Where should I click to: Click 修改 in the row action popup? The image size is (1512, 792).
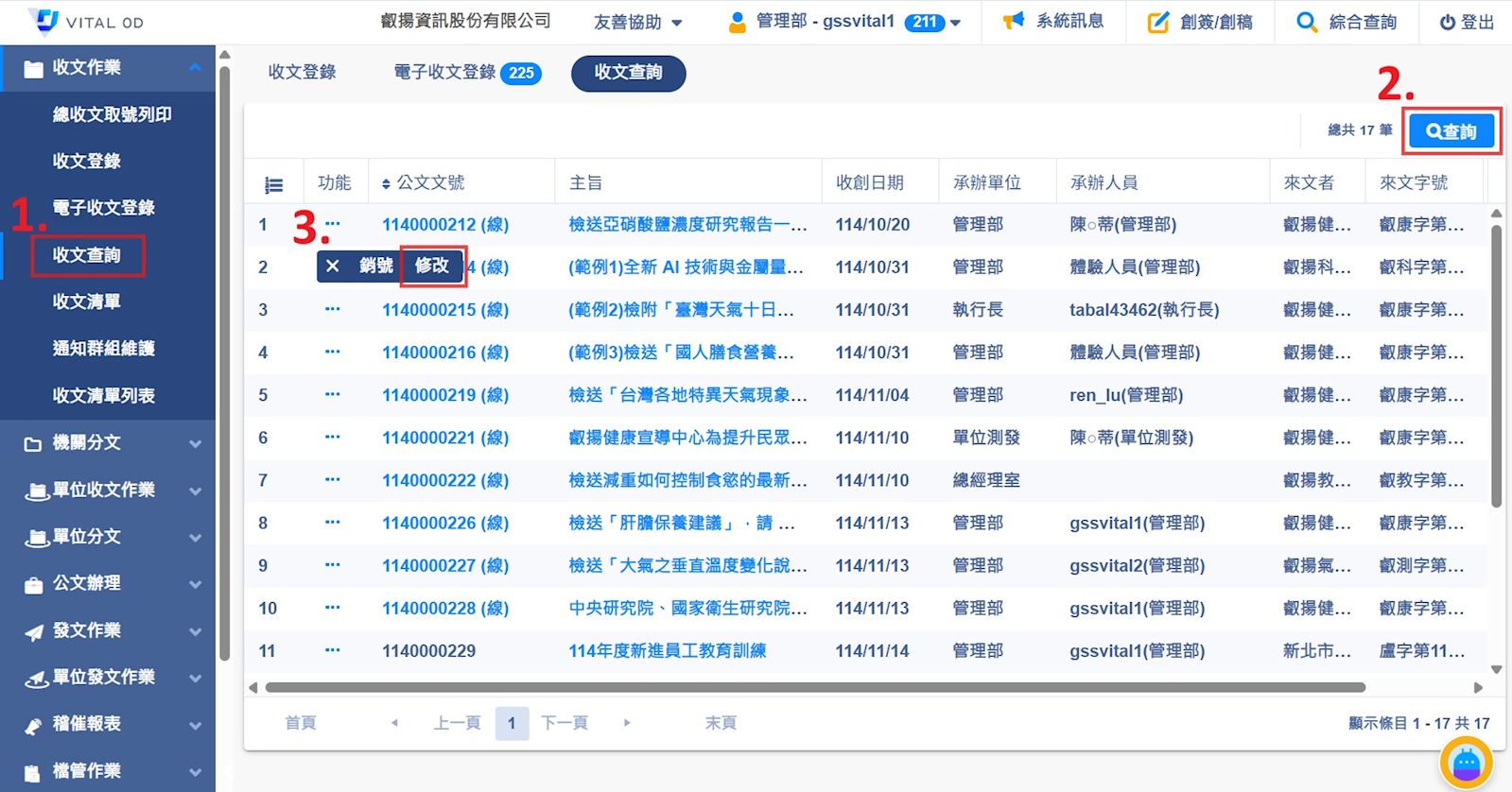432,267
